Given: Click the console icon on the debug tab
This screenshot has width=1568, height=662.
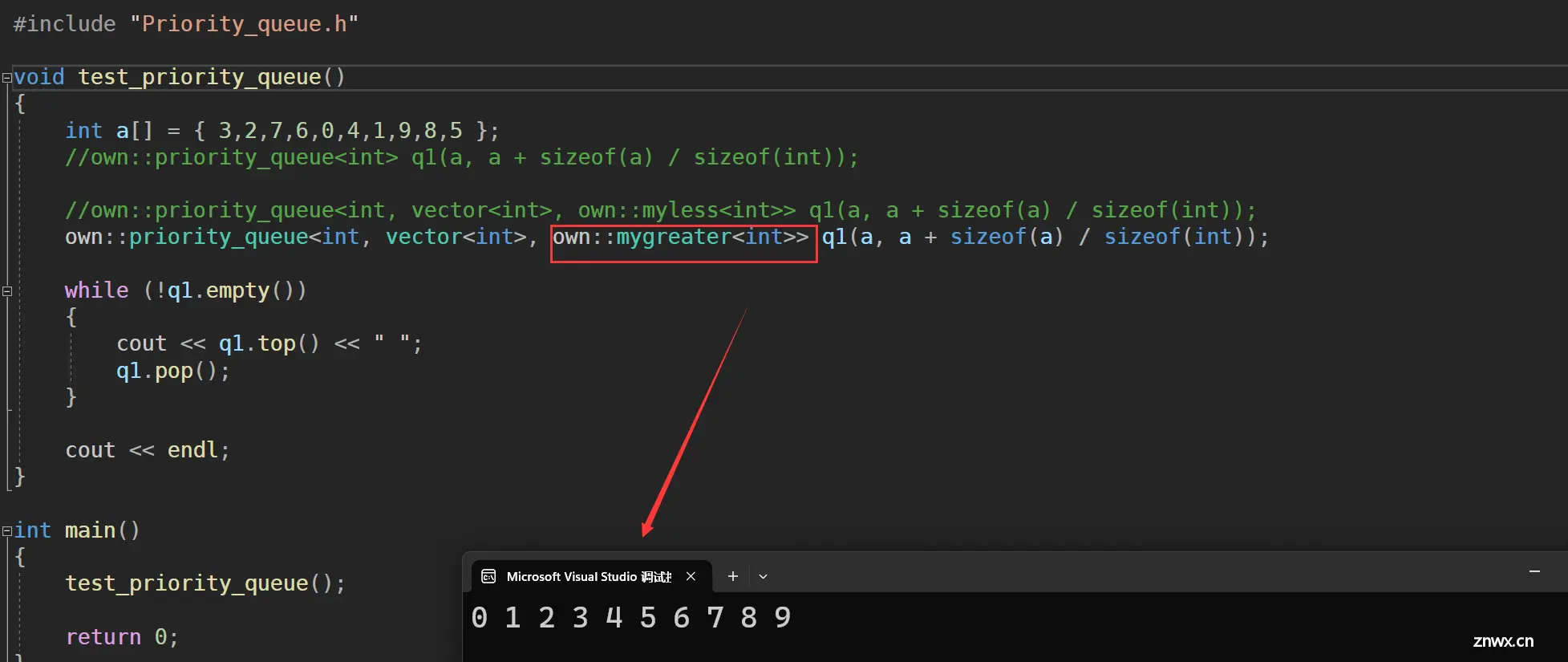Looking at the screenshot, I should 488,576.
